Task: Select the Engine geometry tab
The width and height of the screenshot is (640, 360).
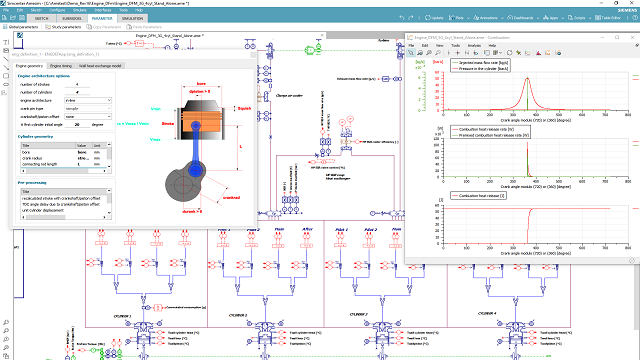Action: 29,66
